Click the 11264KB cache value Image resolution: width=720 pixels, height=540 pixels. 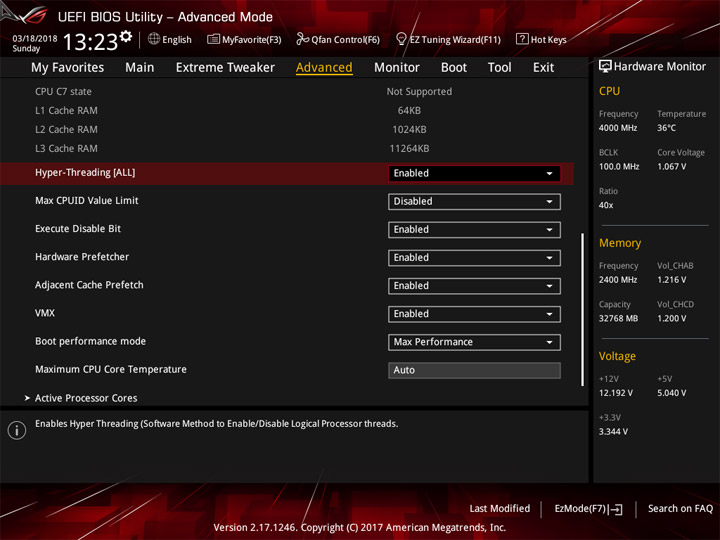pyautogui.click(x=409, y=148)
